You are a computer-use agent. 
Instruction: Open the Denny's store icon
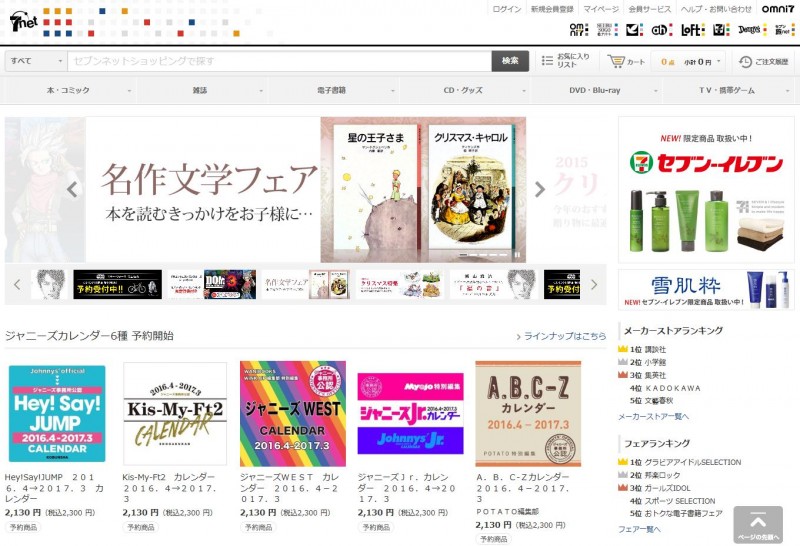click(752, 30)
